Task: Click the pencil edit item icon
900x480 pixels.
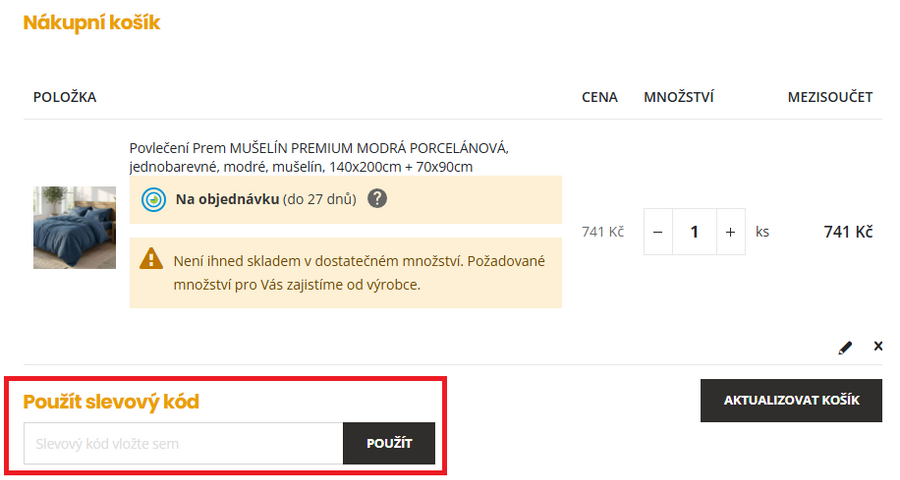Action: [845, 347]
